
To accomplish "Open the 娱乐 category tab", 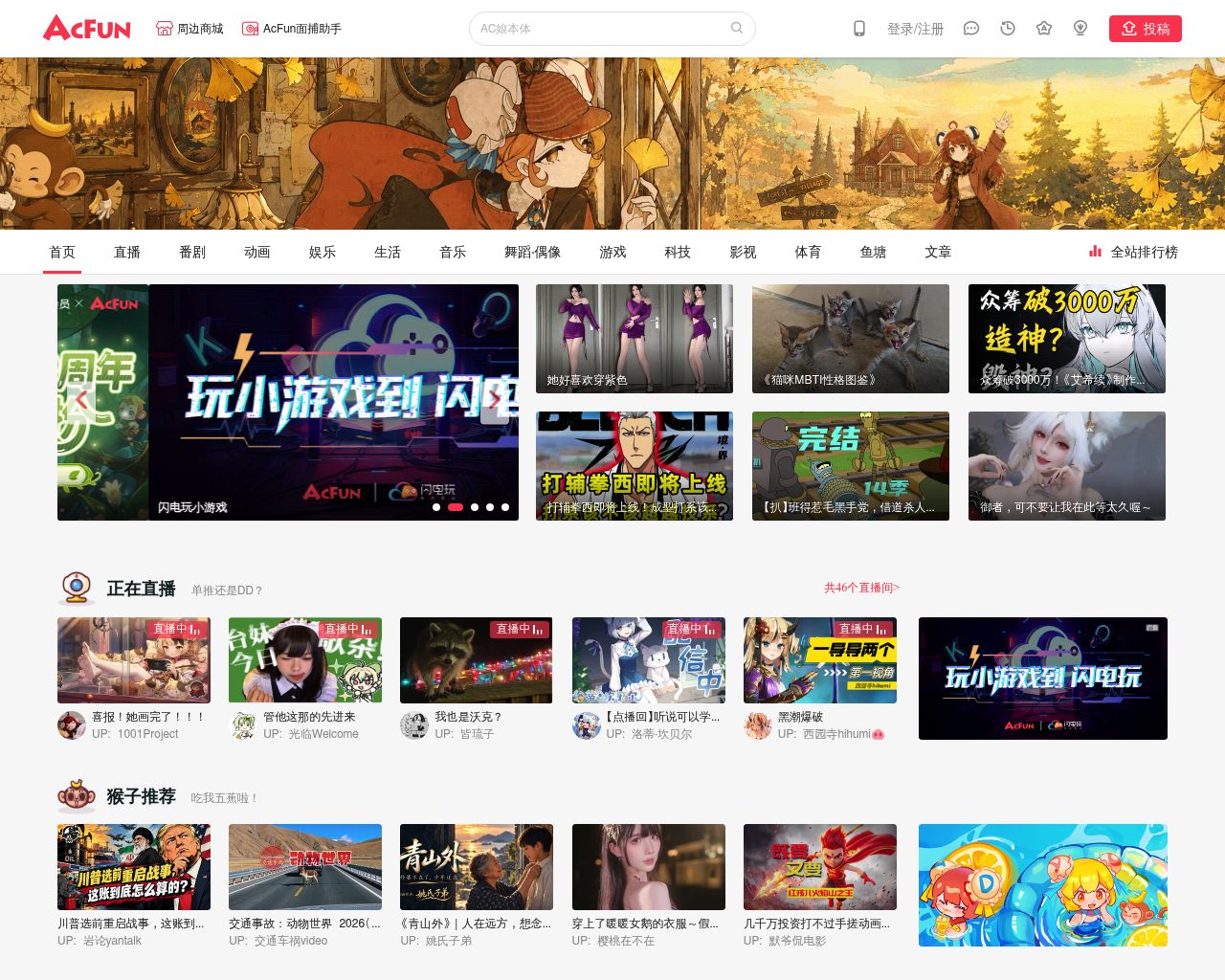I will click(x=323, y=252).
